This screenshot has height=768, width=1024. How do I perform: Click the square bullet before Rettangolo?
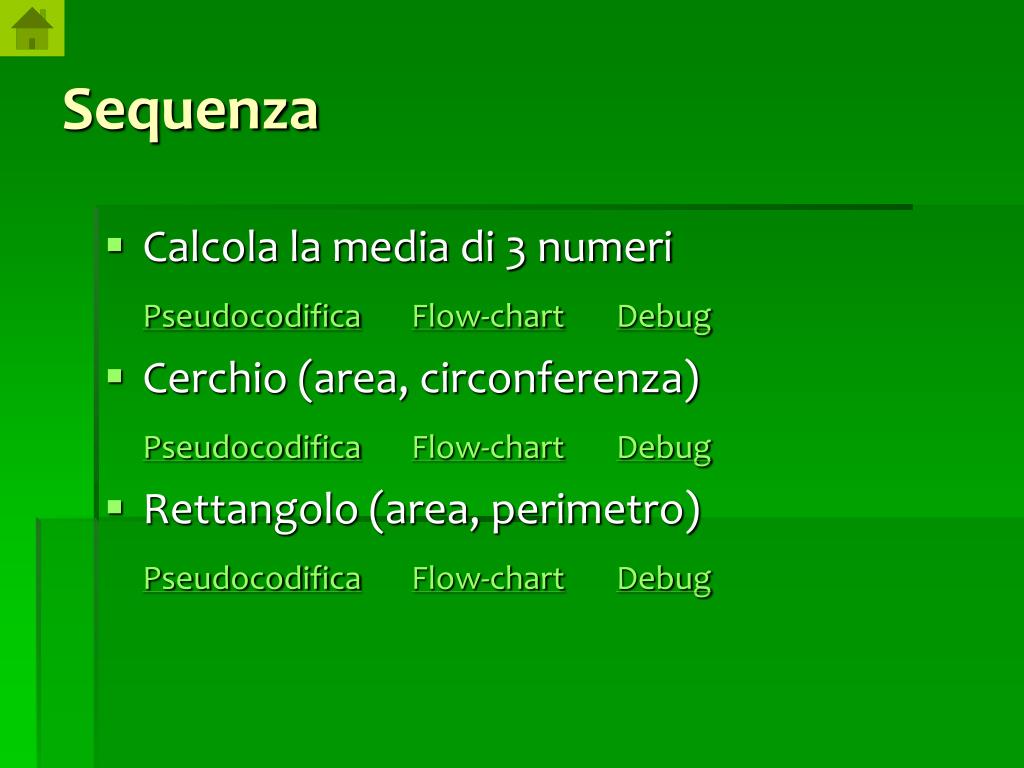tap(115, 507)
